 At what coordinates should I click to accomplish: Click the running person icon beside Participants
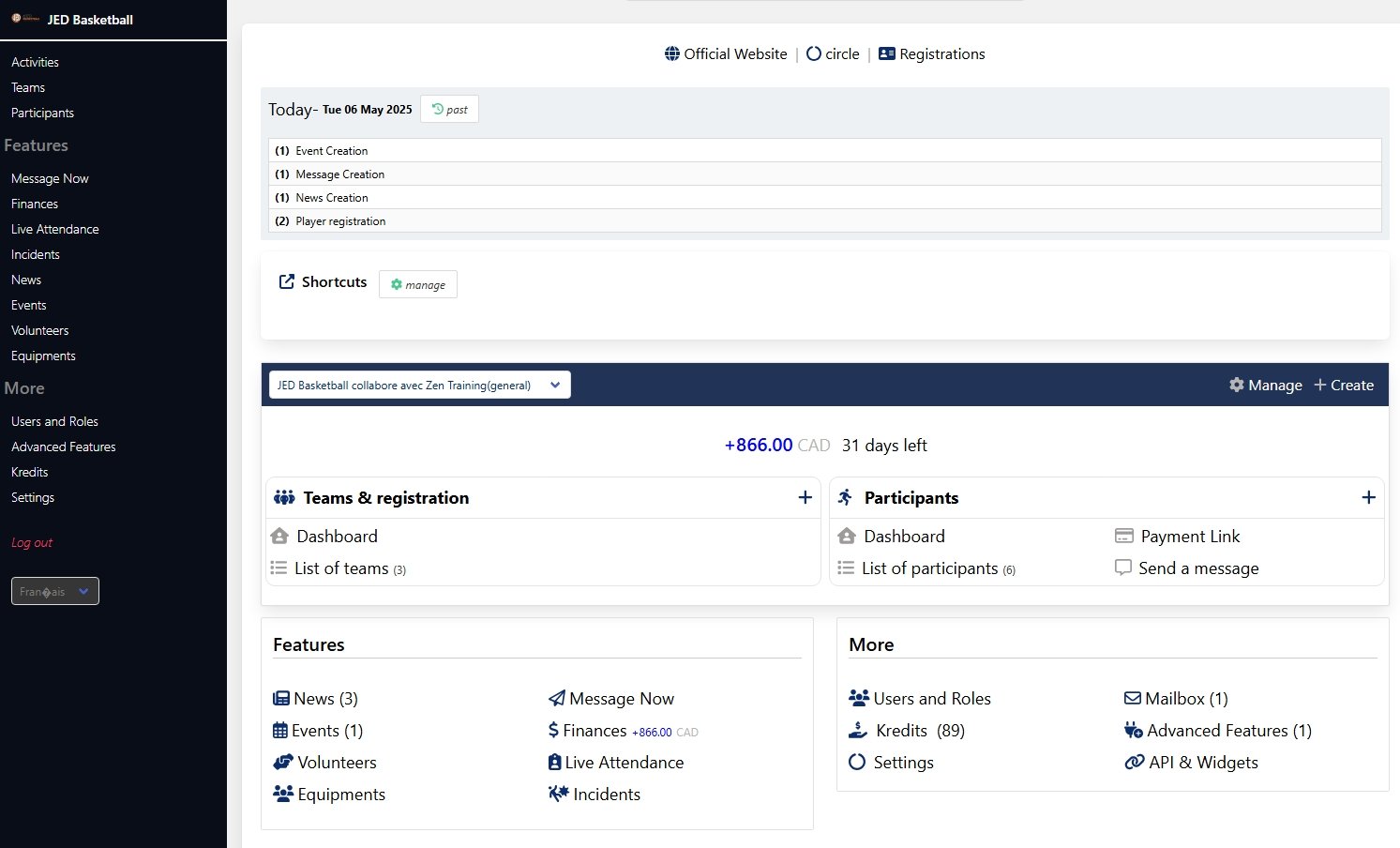click(x=846, y=497)
